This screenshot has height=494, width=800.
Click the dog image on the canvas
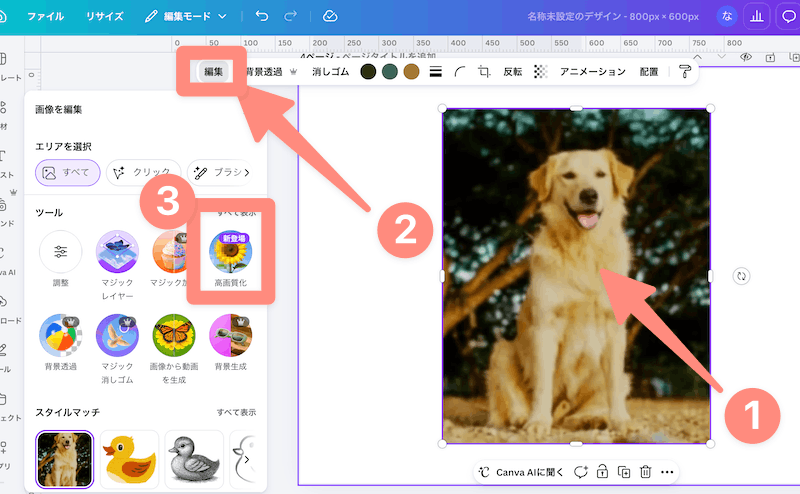(x=576, y=276)
